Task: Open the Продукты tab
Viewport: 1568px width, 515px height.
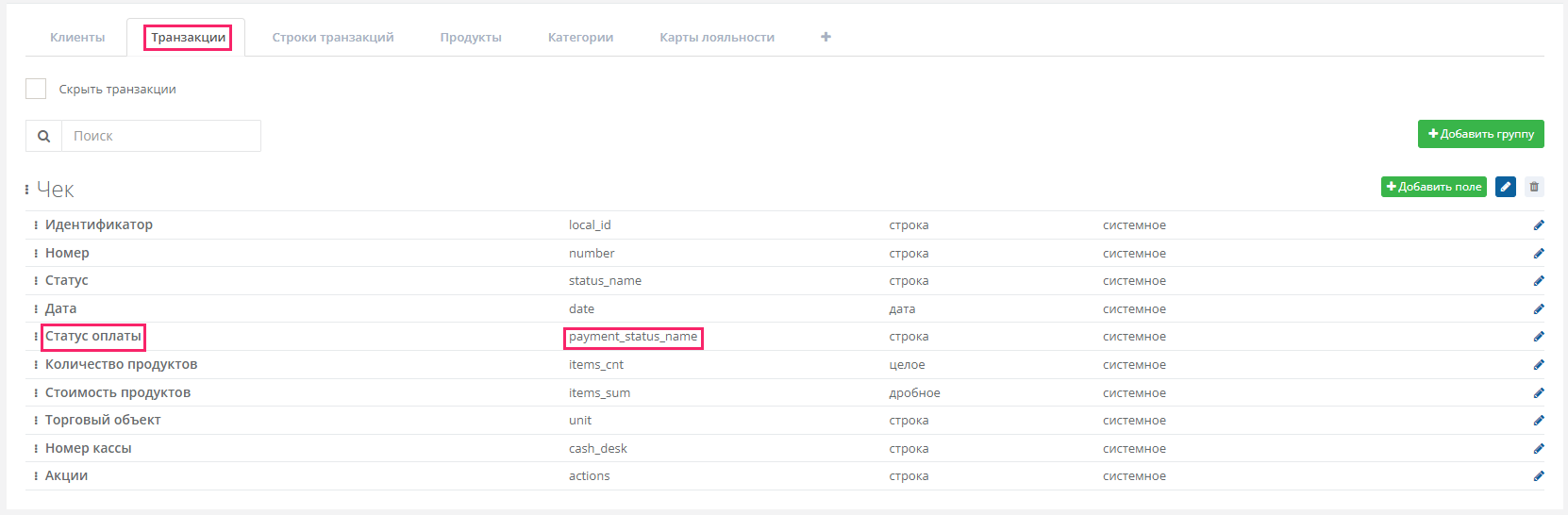Action: (471, 38)
